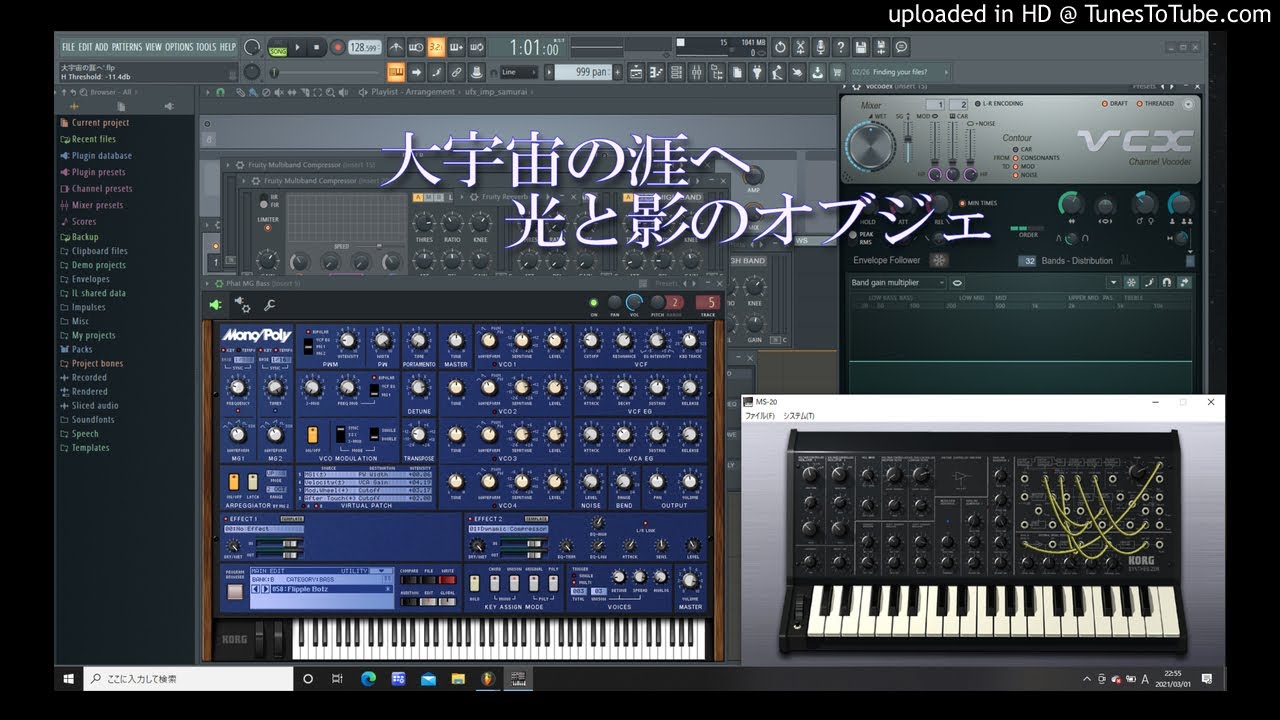The image size is (1280, 720).
Task: Open the help question mark icon
Action: click(x=840, y=47)
